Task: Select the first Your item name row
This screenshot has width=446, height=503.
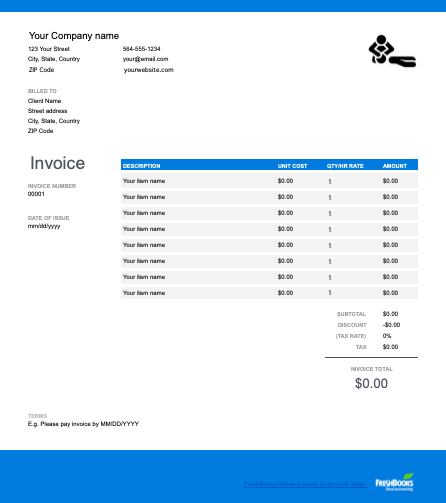Action: [x=269, y=181]
